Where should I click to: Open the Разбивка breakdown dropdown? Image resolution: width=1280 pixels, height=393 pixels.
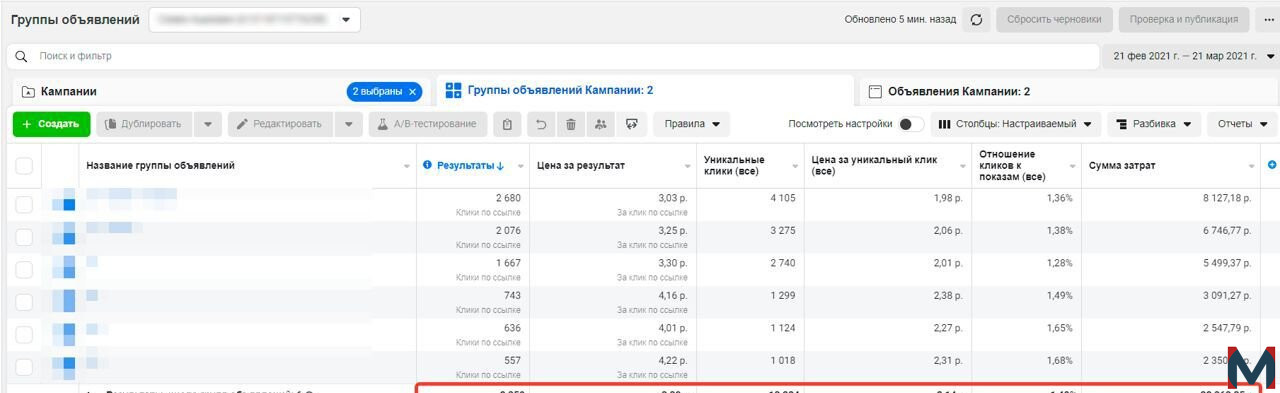[1153, 124]
